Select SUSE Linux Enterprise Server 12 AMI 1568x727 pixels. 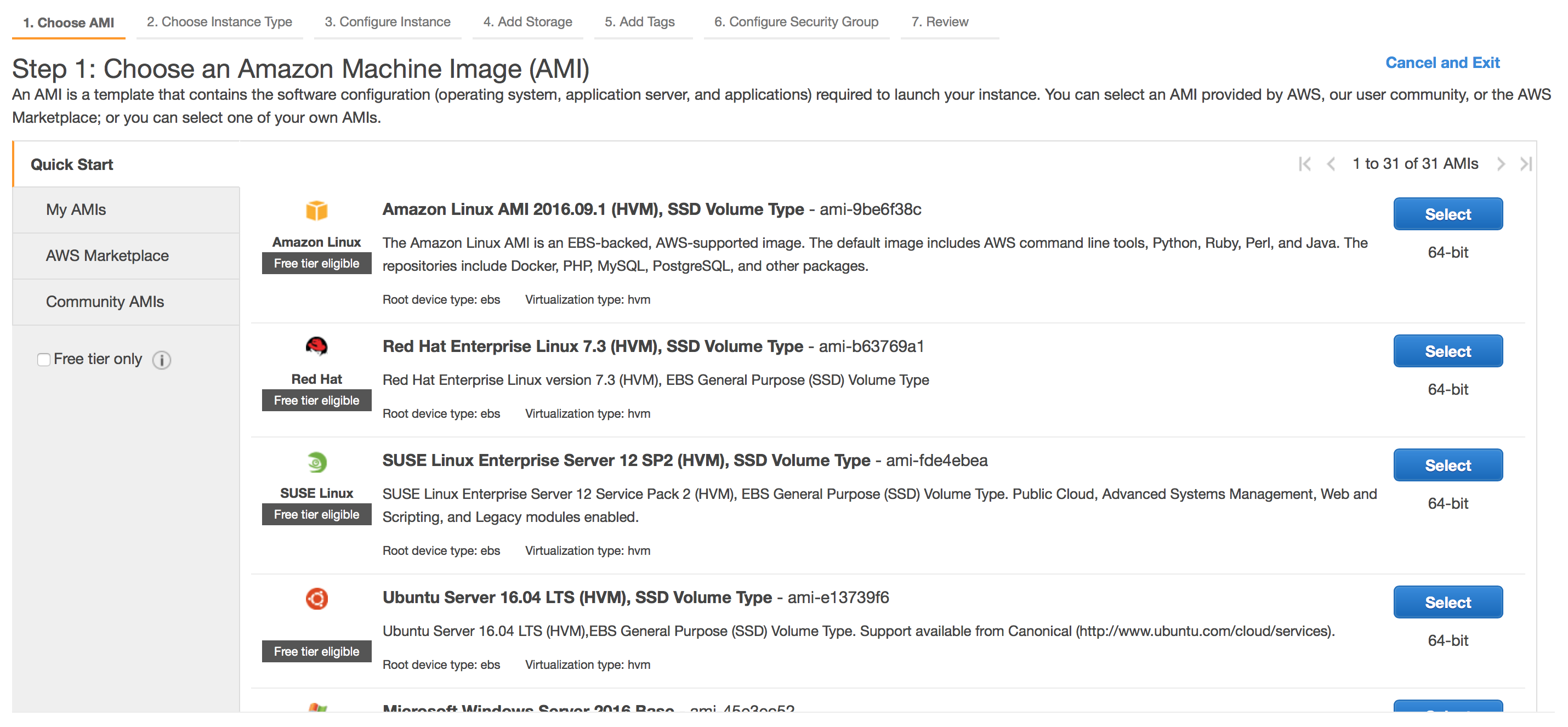click(x=1447, y=466)
